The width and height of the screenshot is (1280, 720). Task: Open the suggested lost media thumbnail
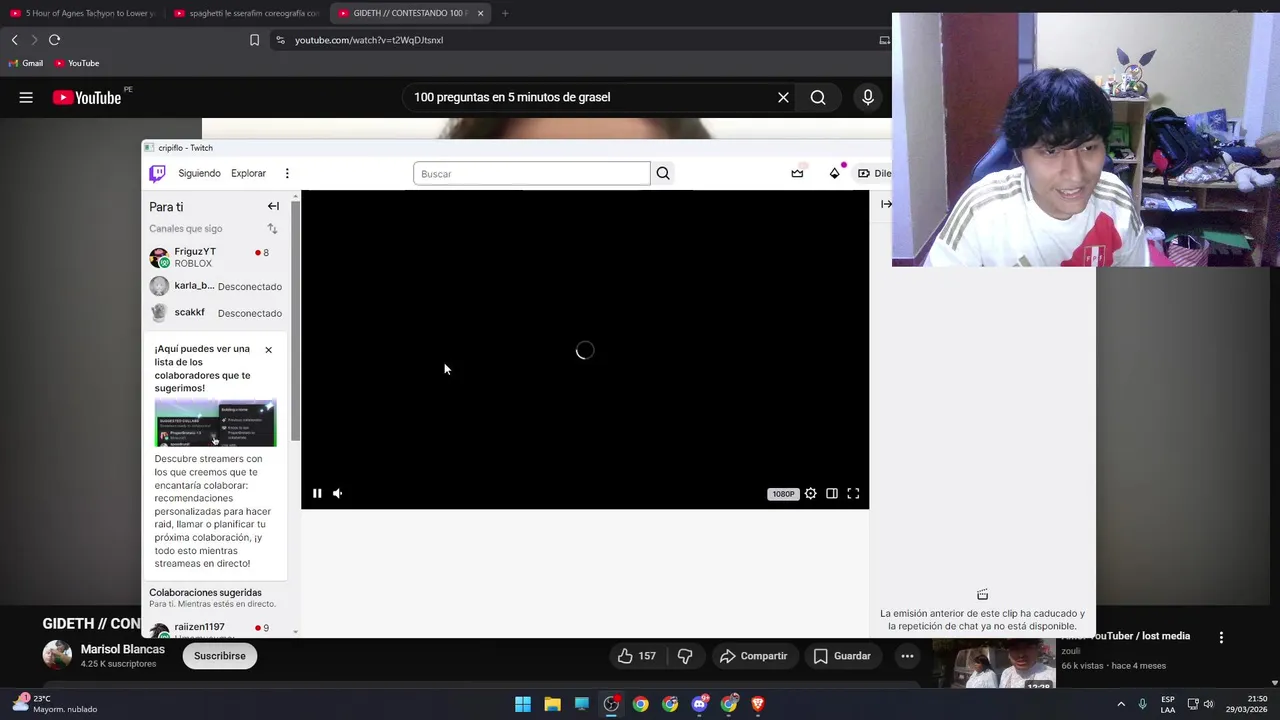tap(994, 665)
